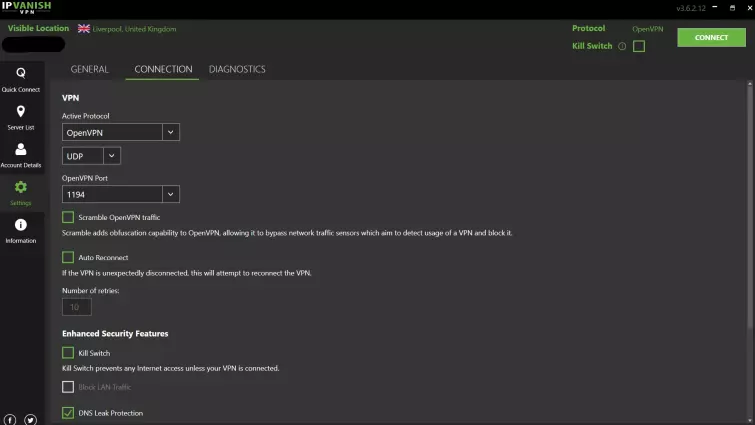The image size is (755, 425).
Task: Open the Facebook icon link
Action: [x=10, y=420]
